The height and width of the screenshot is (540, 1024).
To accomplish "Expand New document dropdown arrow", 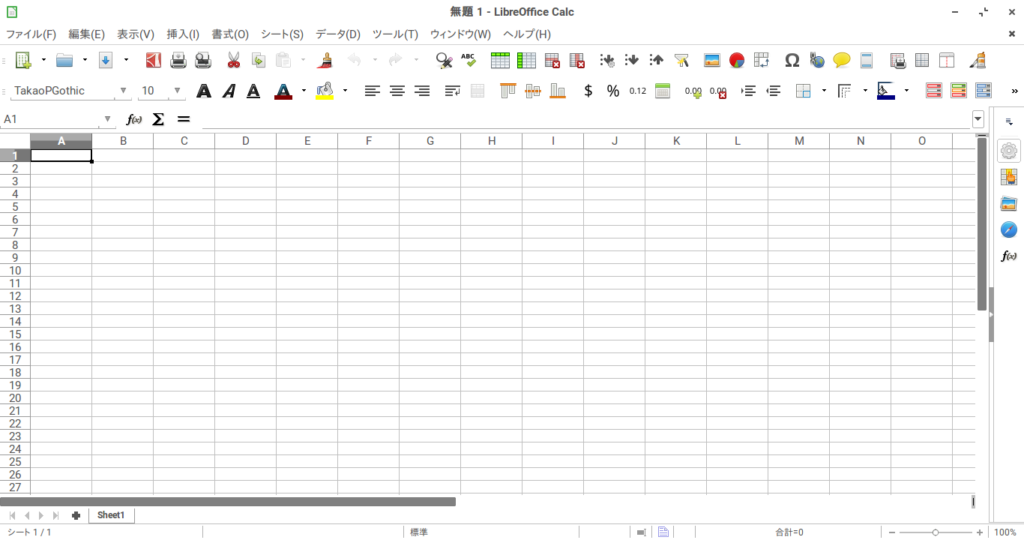I will point(44,61).
